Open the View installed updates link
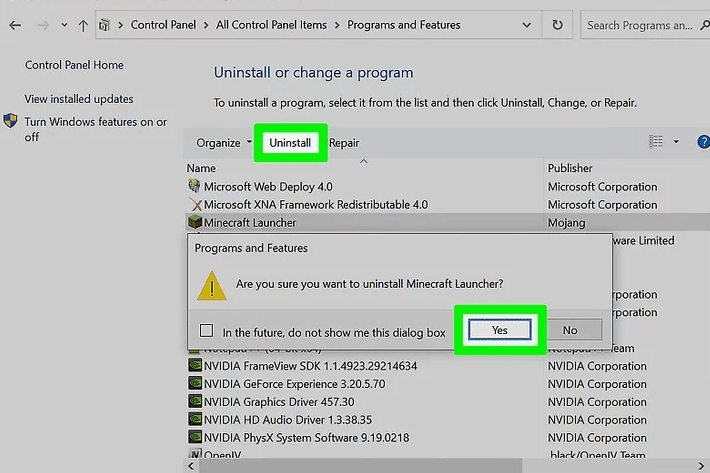 pyautogui.click(x=79, y=99)
